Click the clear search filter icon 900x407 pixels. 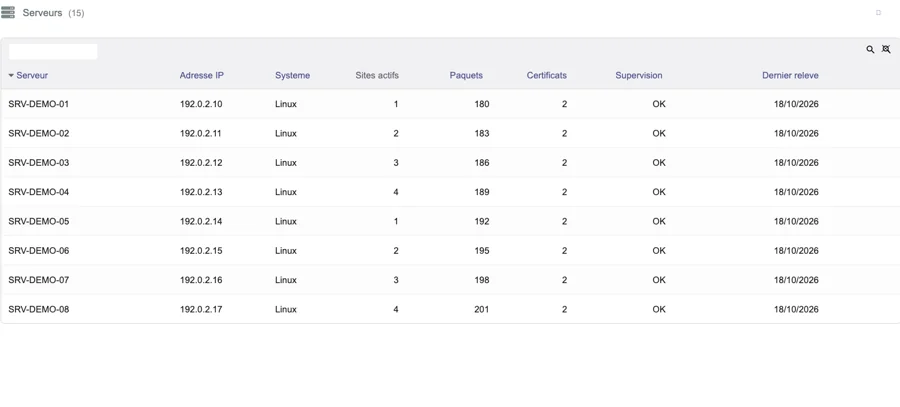click(886, 49)
